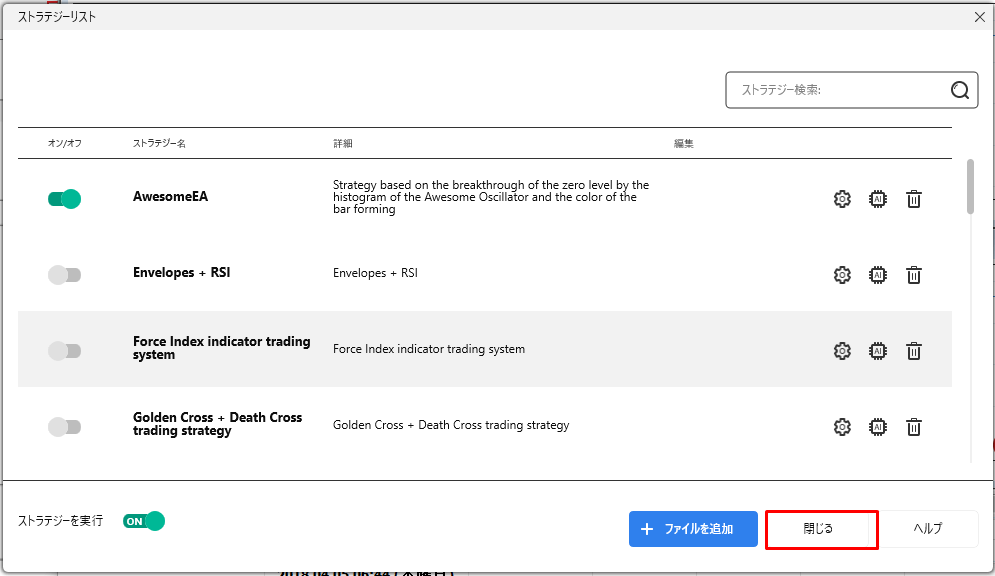Viewport: 995px width, 576px height.
Task: Open settings gear for Envelopes + RSI
Action: (x=842, y=275)
